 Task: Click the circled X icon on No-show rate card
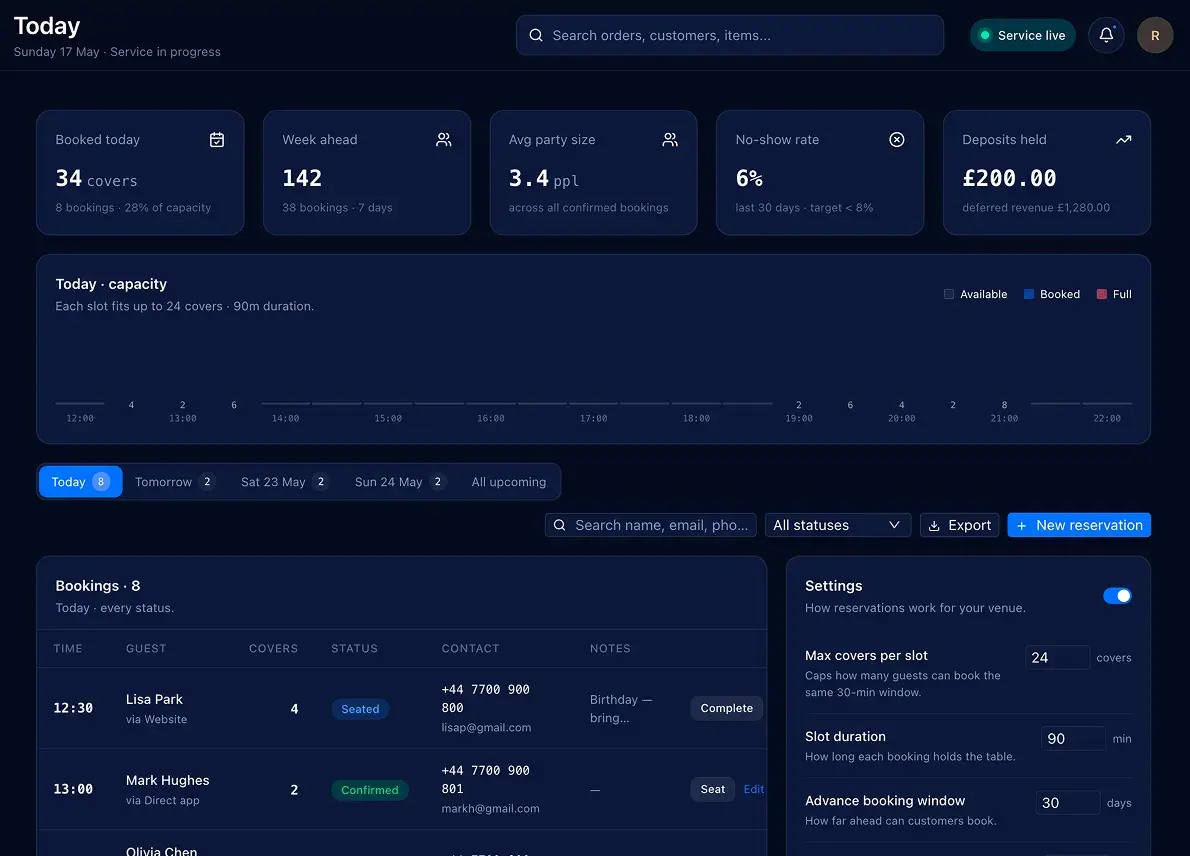897,140
